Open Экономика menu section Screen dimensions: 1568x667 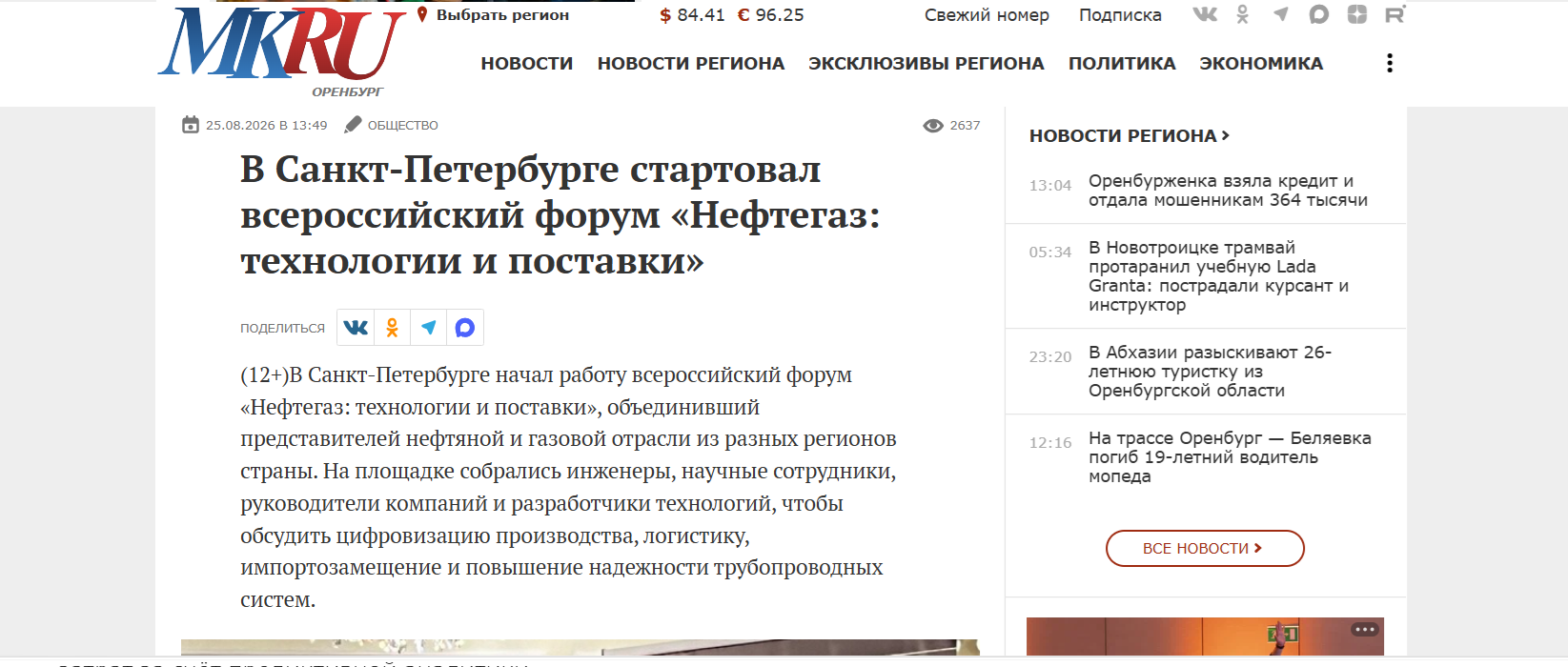[1261, 64]
